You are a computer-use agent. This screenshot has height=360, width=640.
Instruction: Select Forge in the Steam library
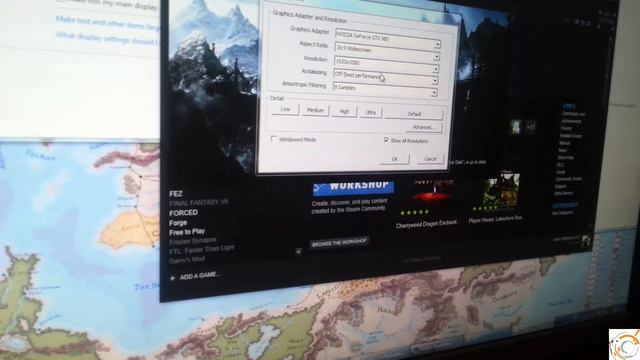(178, 223)
